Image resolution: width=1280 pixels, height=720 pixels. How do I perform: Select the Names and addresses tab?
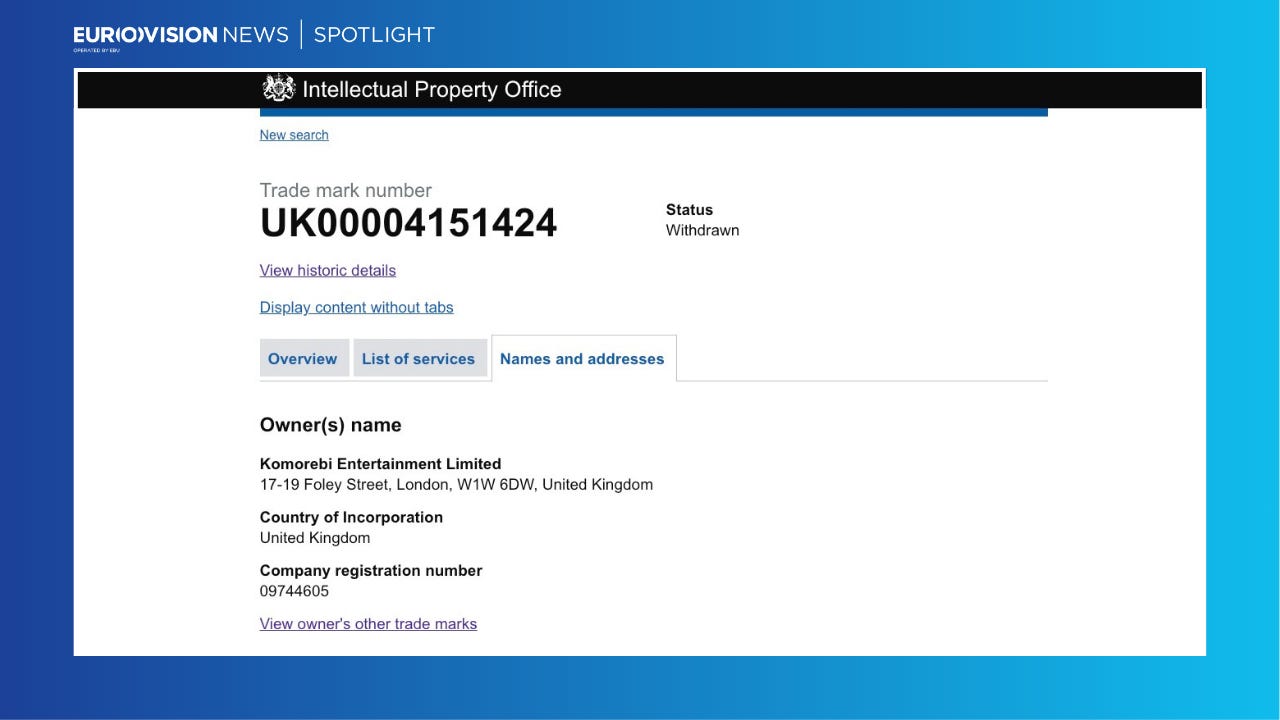point(582,359)
